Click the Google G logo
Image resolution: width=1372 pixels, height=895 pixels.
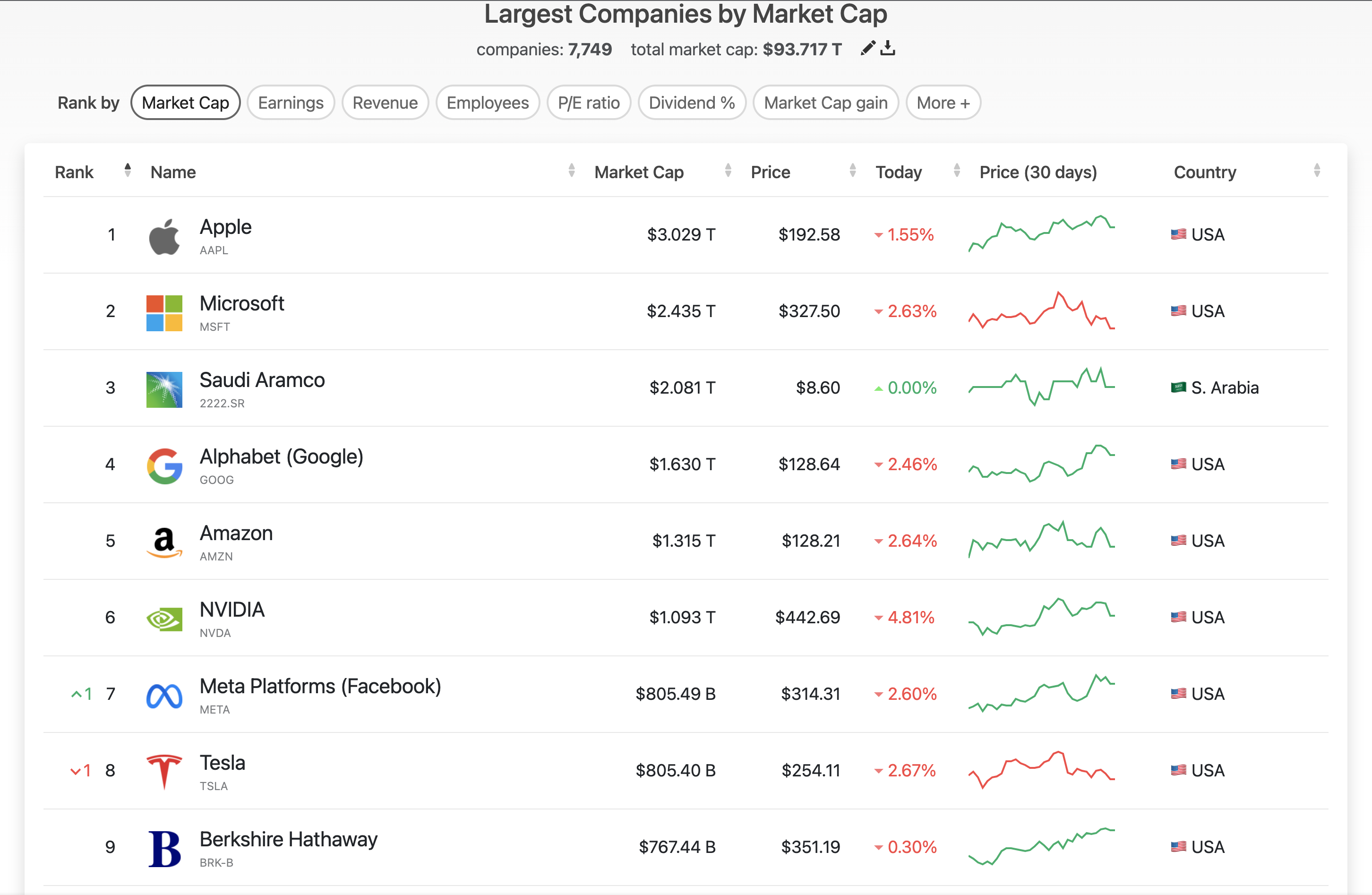pos(164,466)
